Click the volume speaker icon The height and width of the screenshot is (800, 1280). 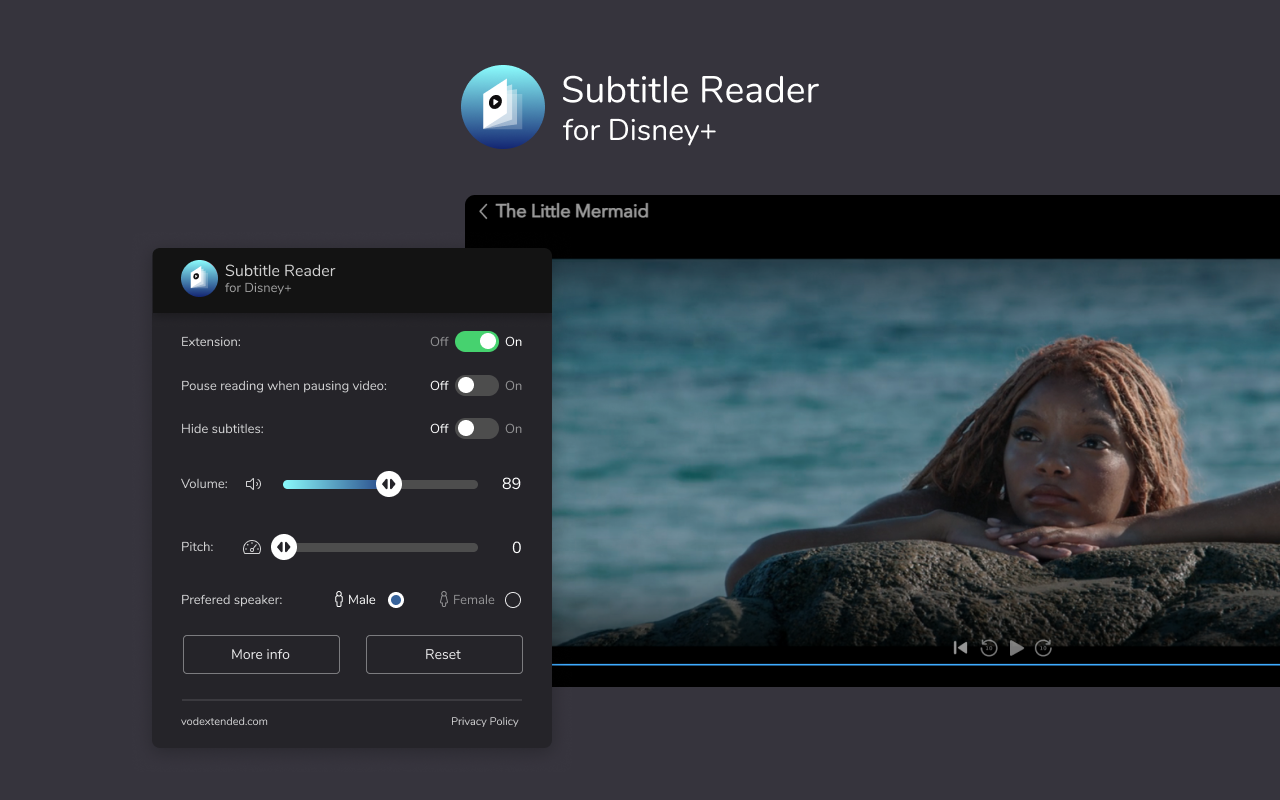pyautogui.click(x=254, y=484)
